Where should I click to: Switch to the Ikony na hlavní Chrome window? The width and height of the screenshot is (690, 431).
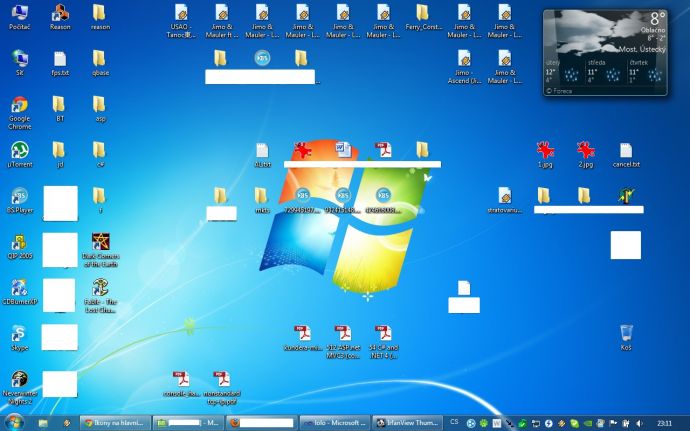(115, 423)
